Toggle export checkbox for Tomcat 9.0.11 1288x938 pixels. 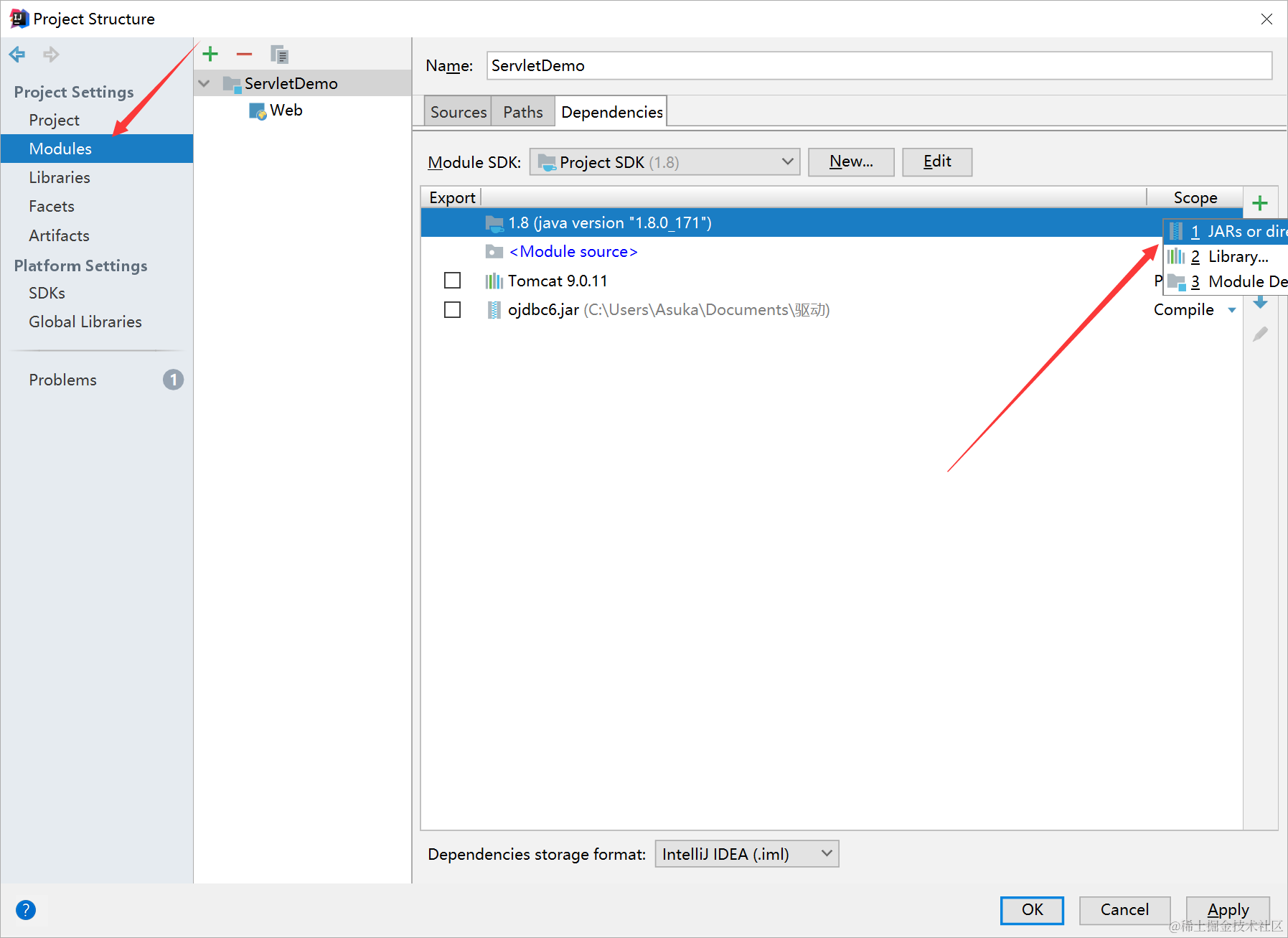coord(452,280)
